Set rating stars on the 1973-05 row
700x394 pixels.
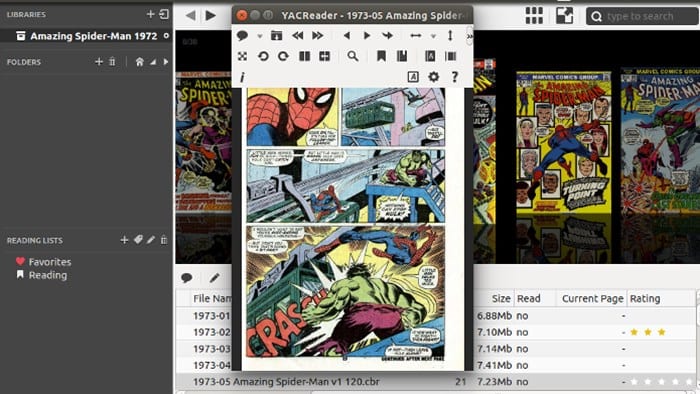point(662,382)
